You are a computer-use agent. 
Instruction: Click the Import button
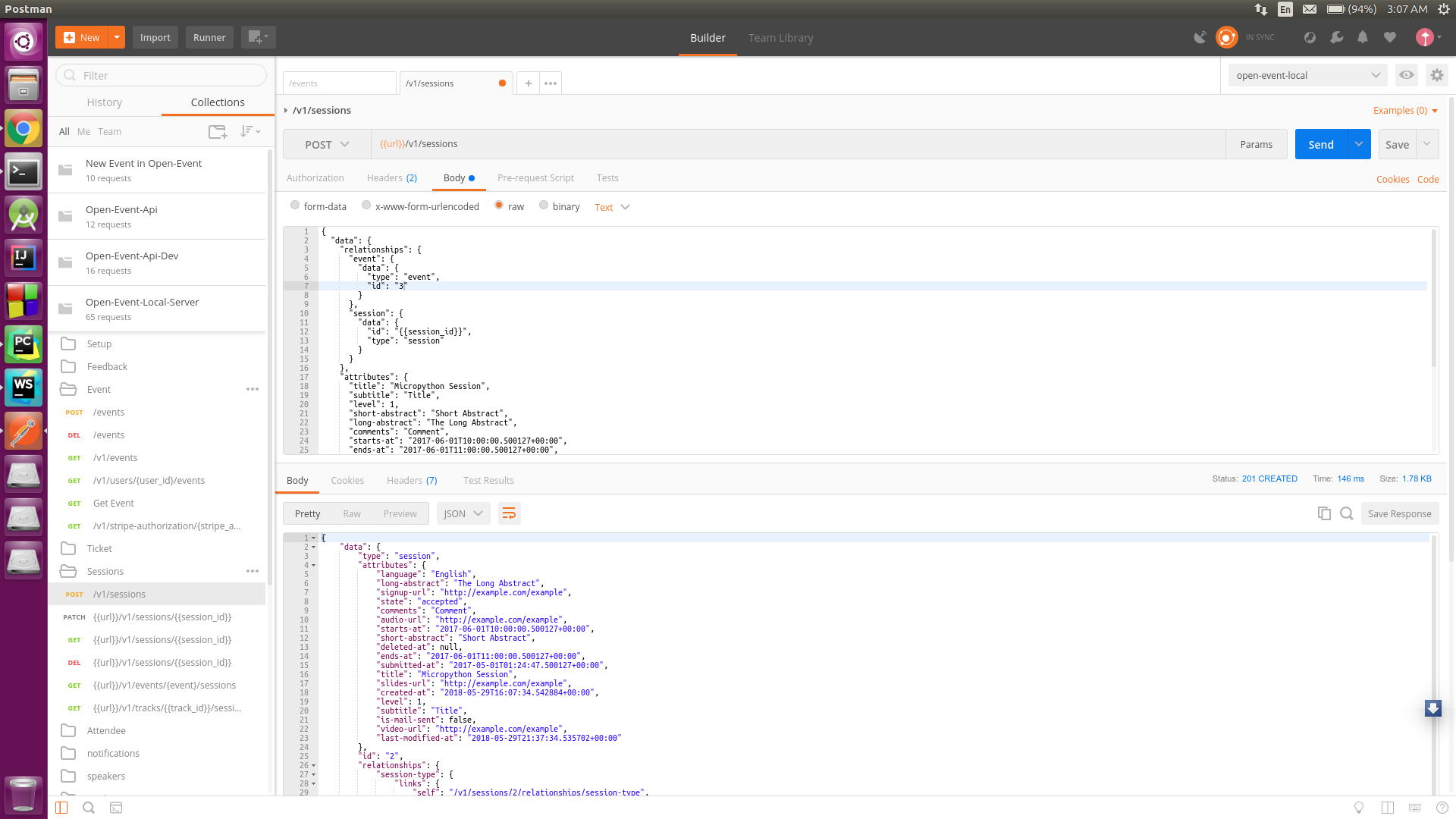(x=155, y=37)
